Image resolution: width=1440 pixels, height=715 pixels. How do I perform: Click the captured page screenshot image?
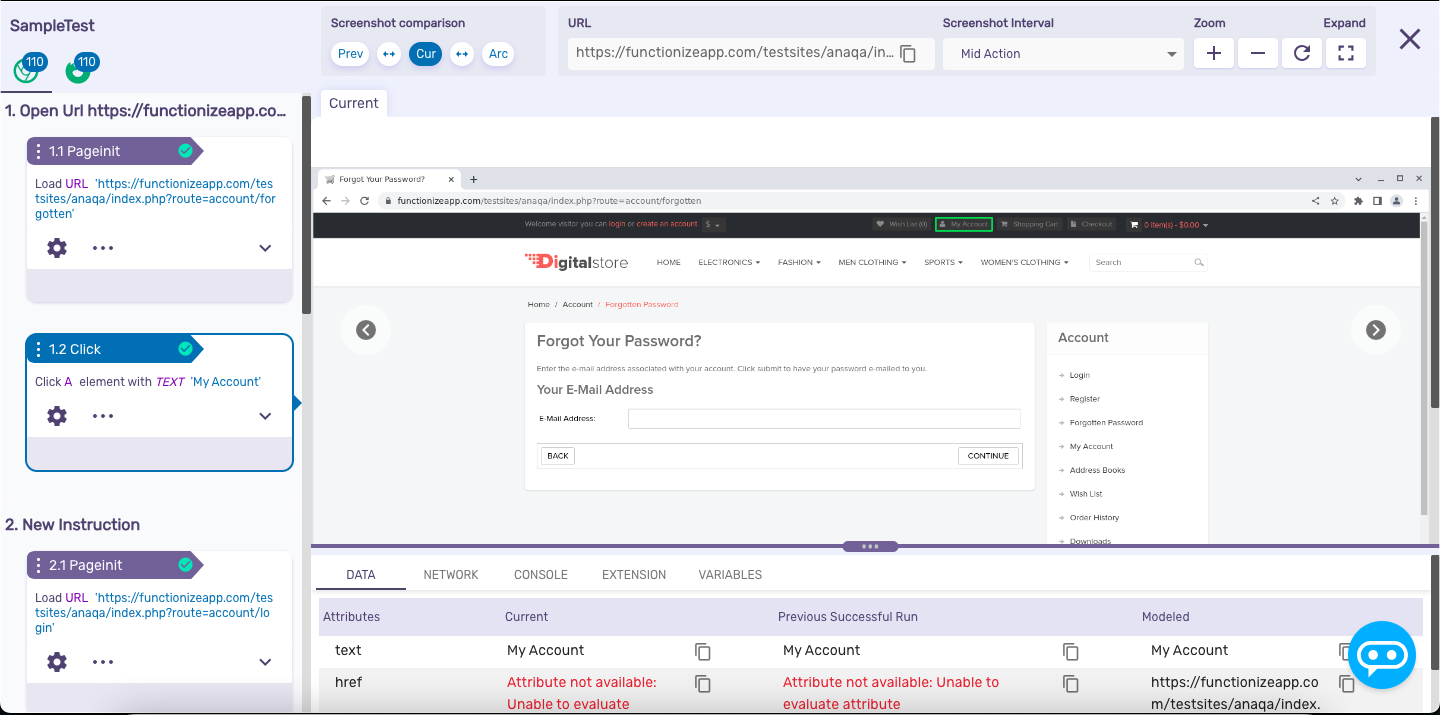870,356
